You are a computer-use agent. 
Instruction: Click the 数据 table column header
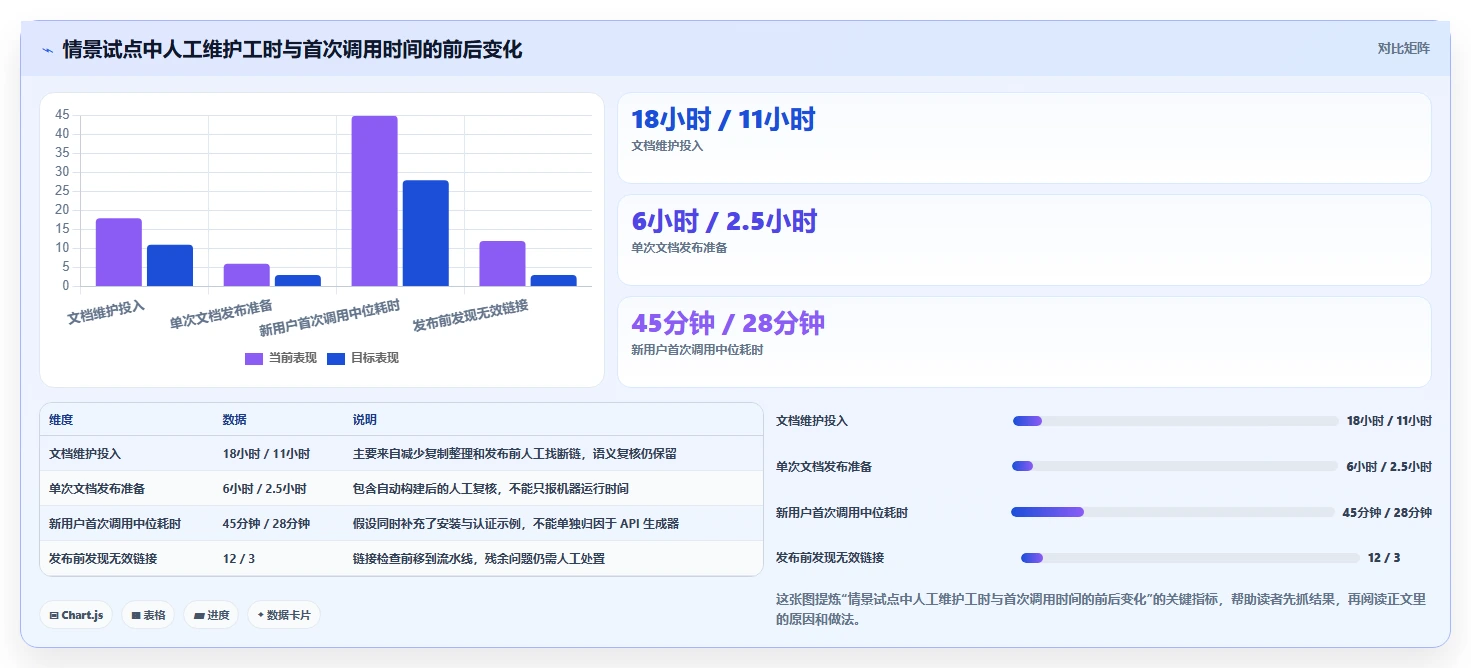(234, 420)
